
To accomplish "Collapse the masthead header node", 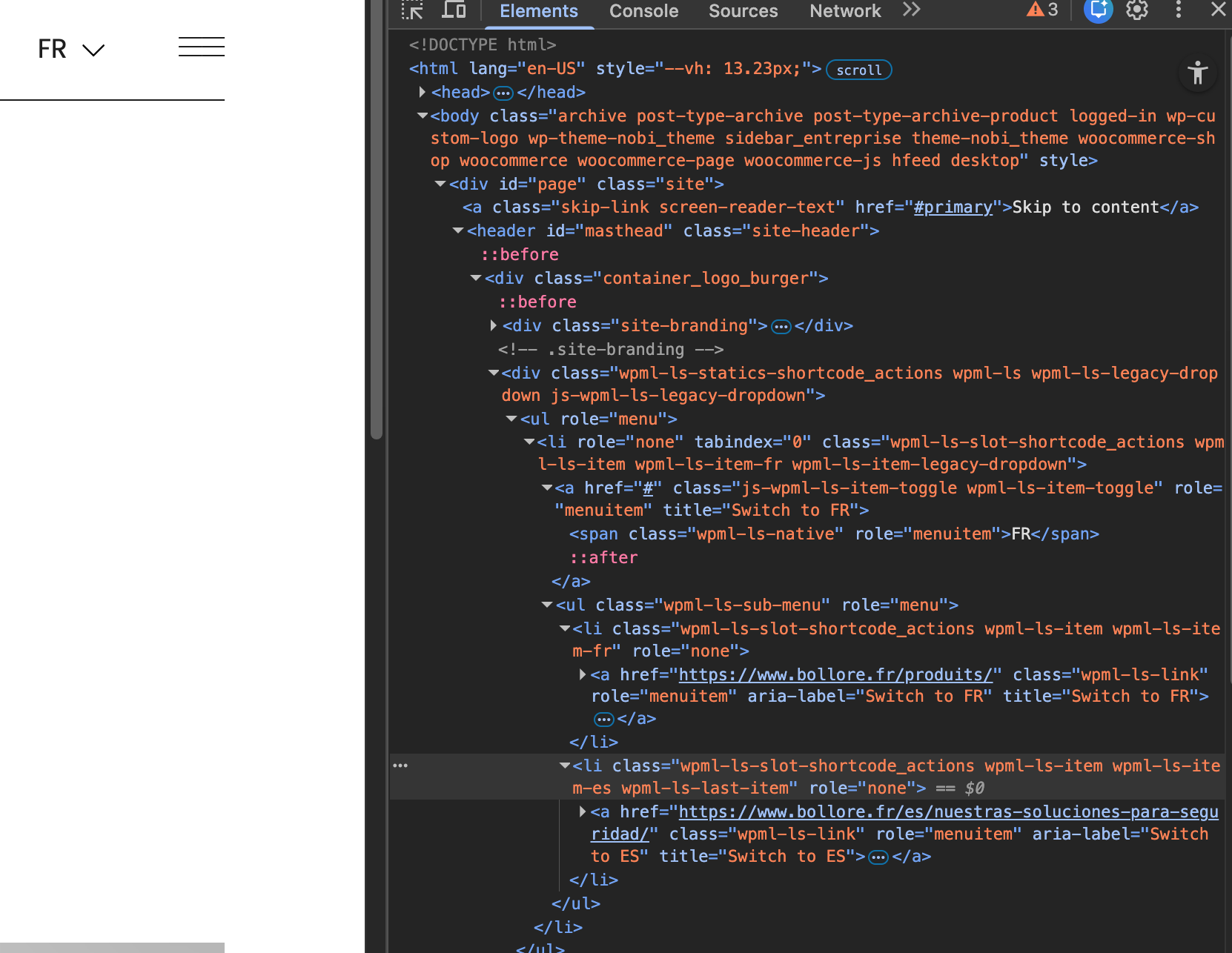I will pyautogui.click(x=458, y=231).
